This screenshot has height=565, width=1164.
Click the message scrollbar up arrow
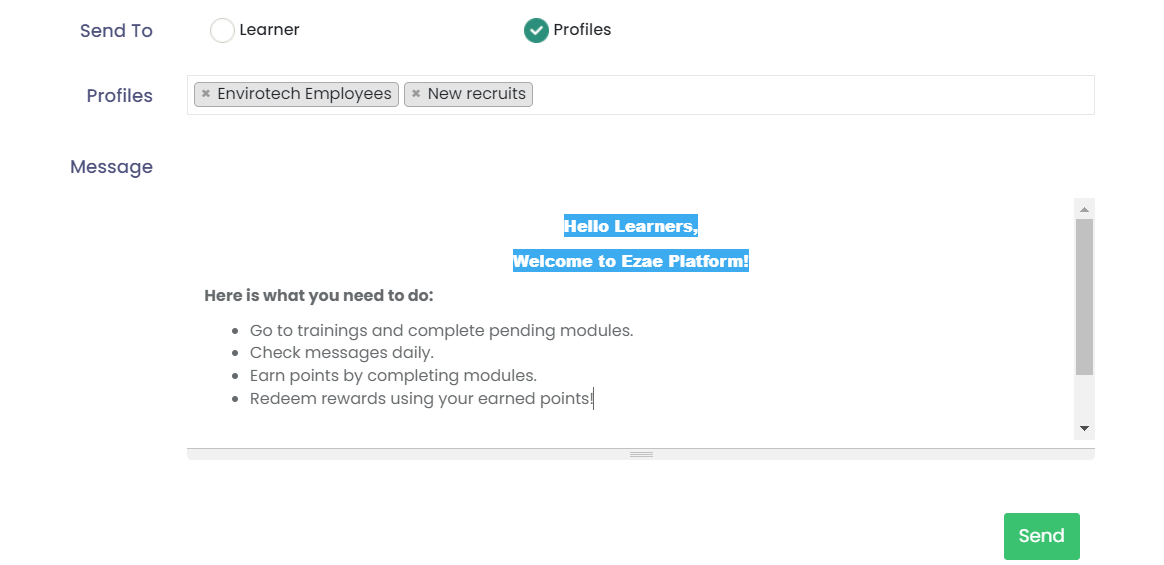tap(1084, 209)
